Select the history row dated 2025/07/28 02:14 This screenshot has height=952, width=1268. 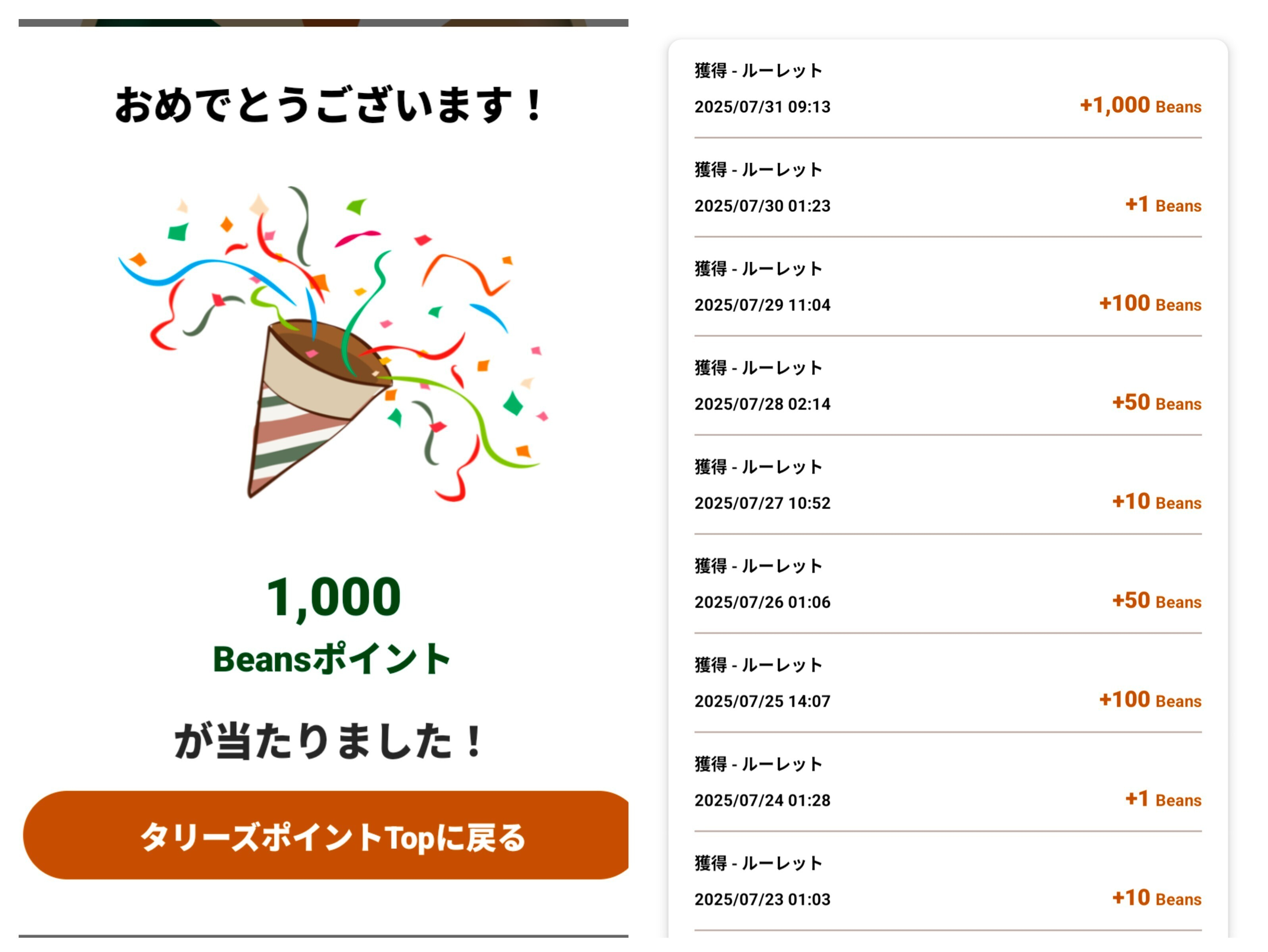[947, 386]
